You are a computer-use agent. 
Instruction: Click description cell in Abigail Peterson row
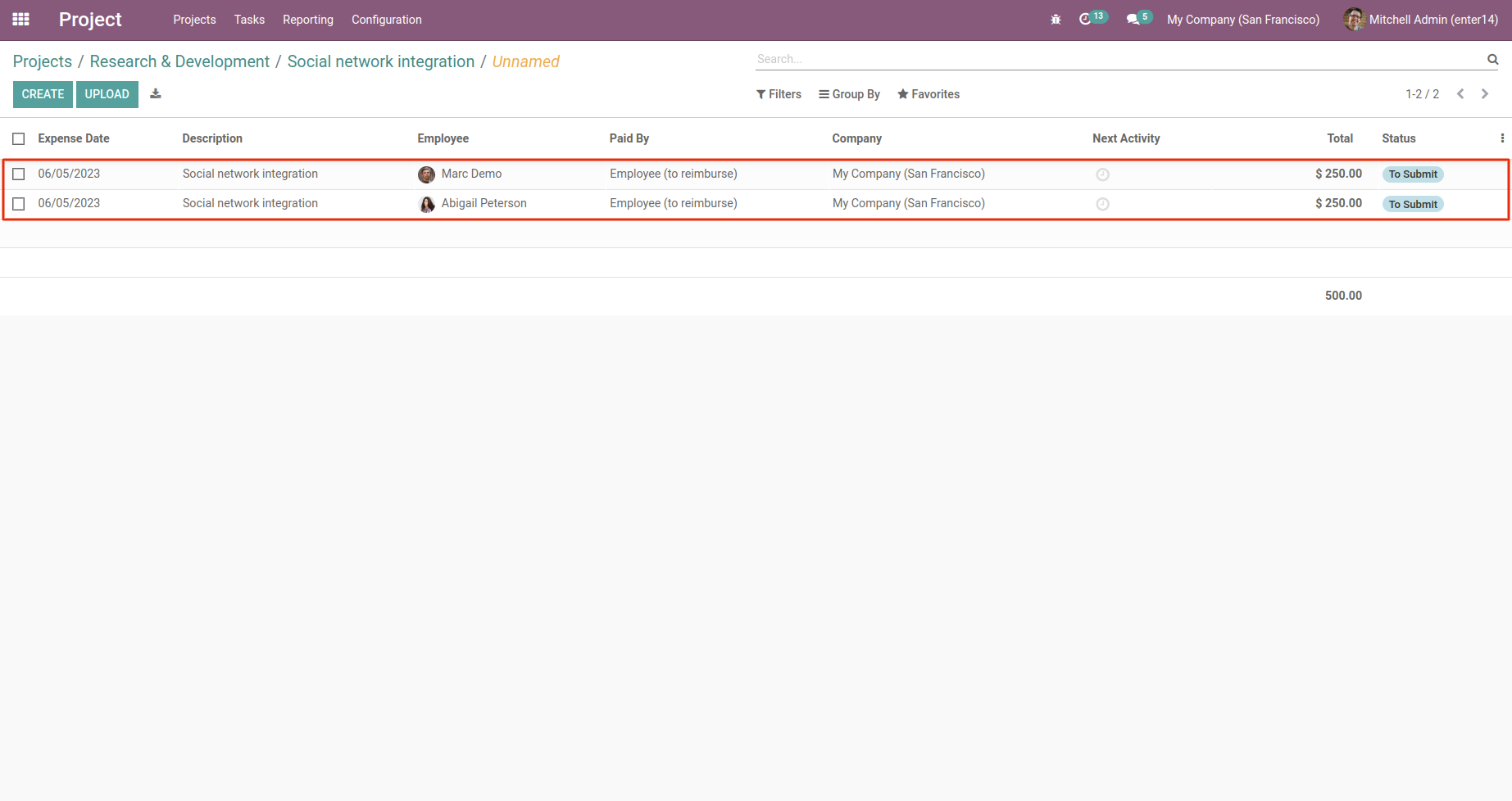coord(250,203)
